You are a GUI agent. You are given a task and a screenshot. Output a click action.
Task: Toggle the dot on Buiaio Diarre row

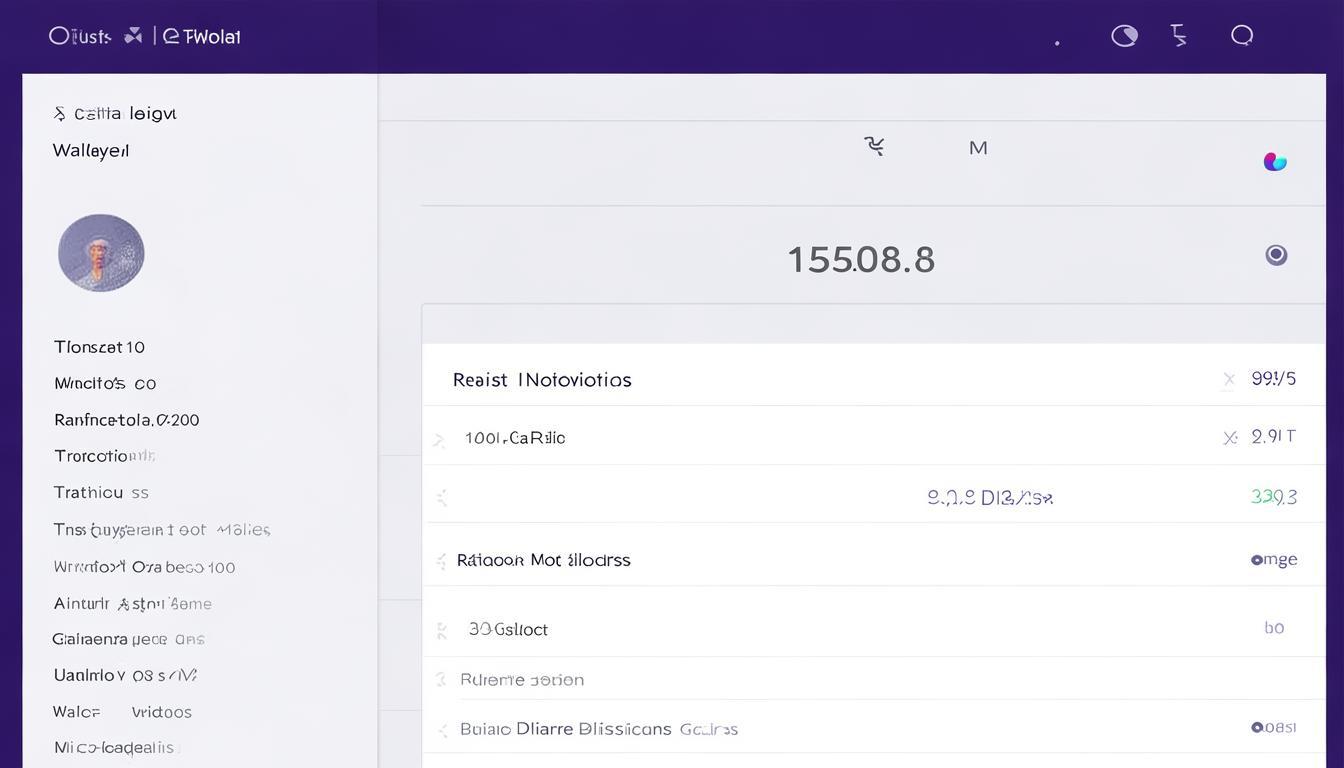1256,728
